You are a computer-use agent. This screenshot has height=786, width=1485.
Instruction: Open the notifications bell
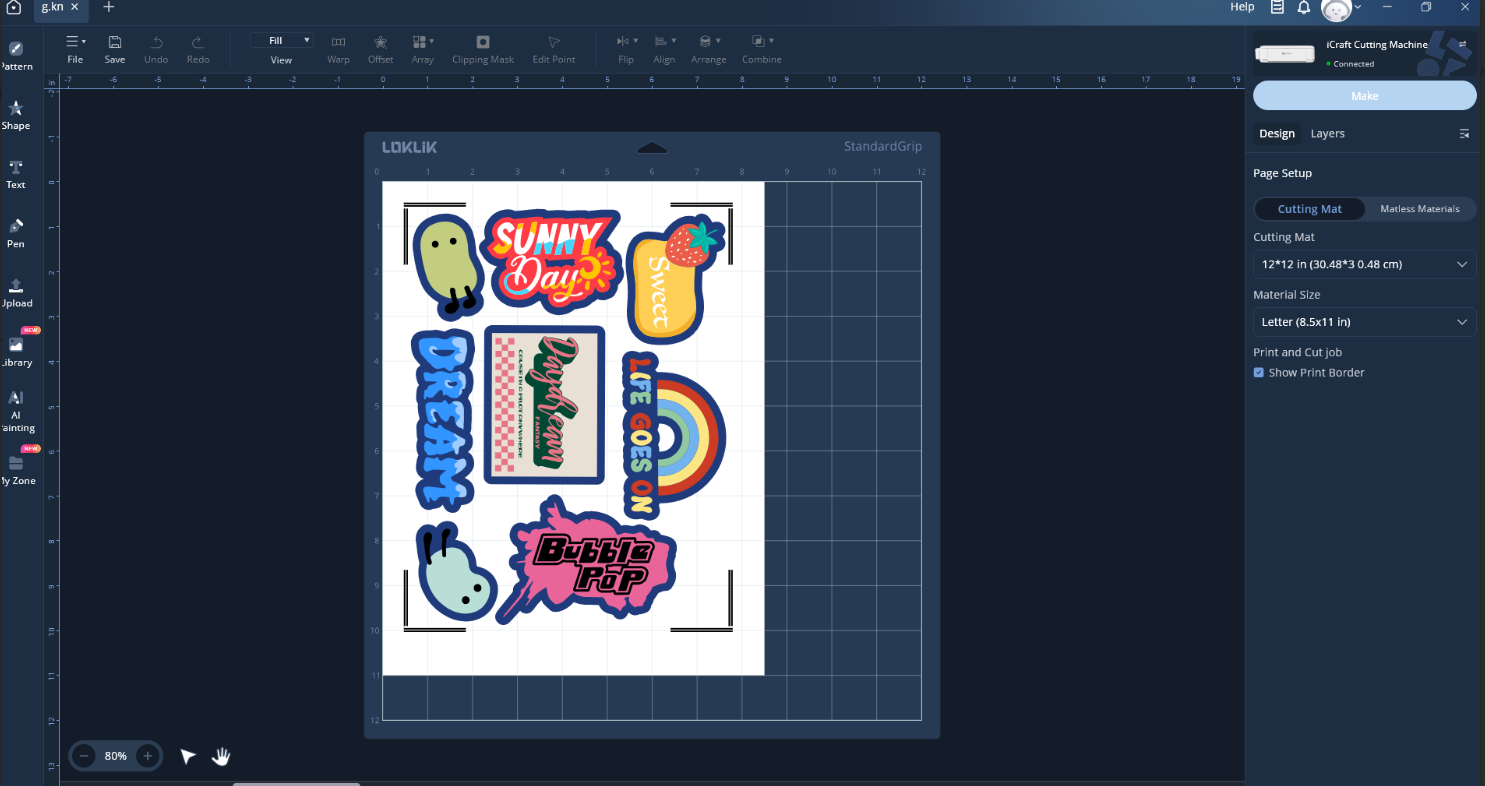tap(1304, 8)
